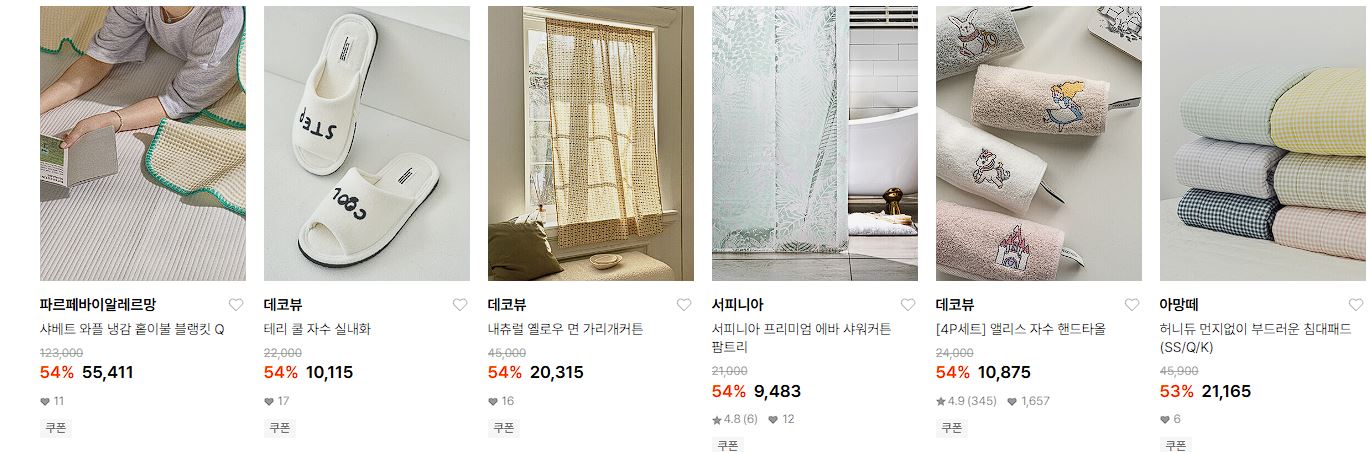Click 쿠폰 badge under the slippers

[279, 428]
